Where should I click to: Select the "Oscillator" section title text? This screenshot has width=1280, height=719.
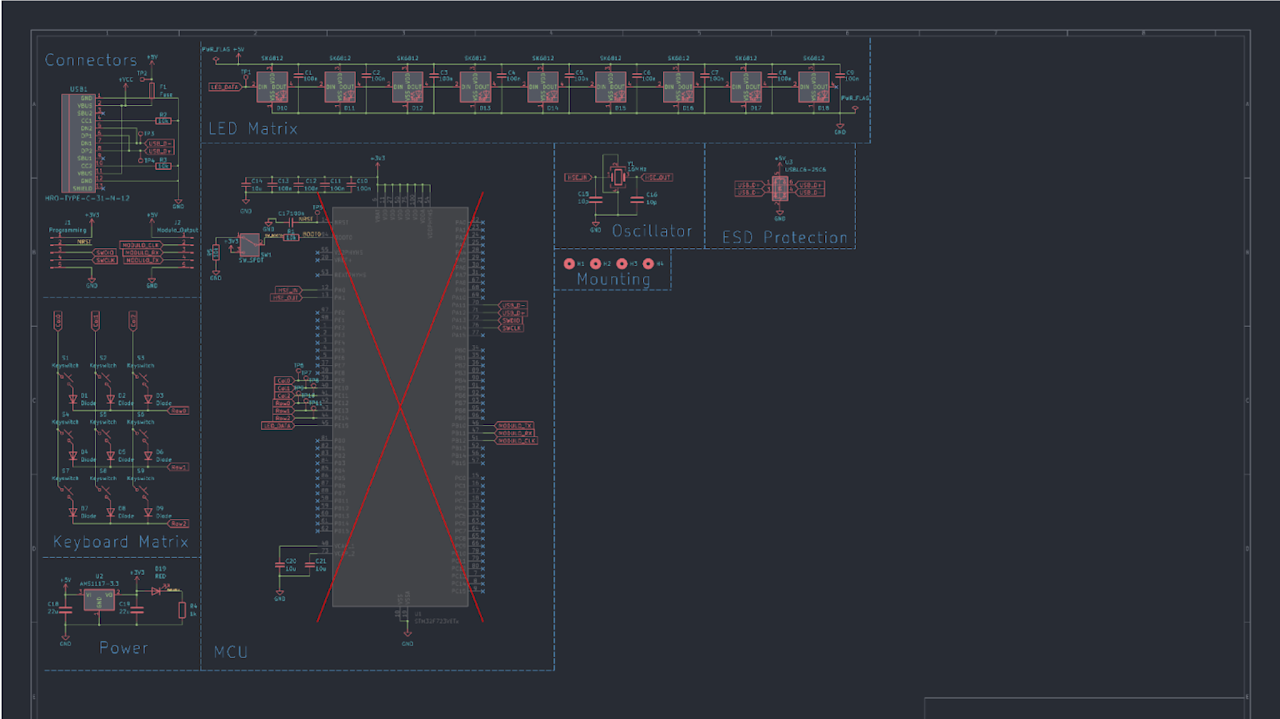point(652,231)
